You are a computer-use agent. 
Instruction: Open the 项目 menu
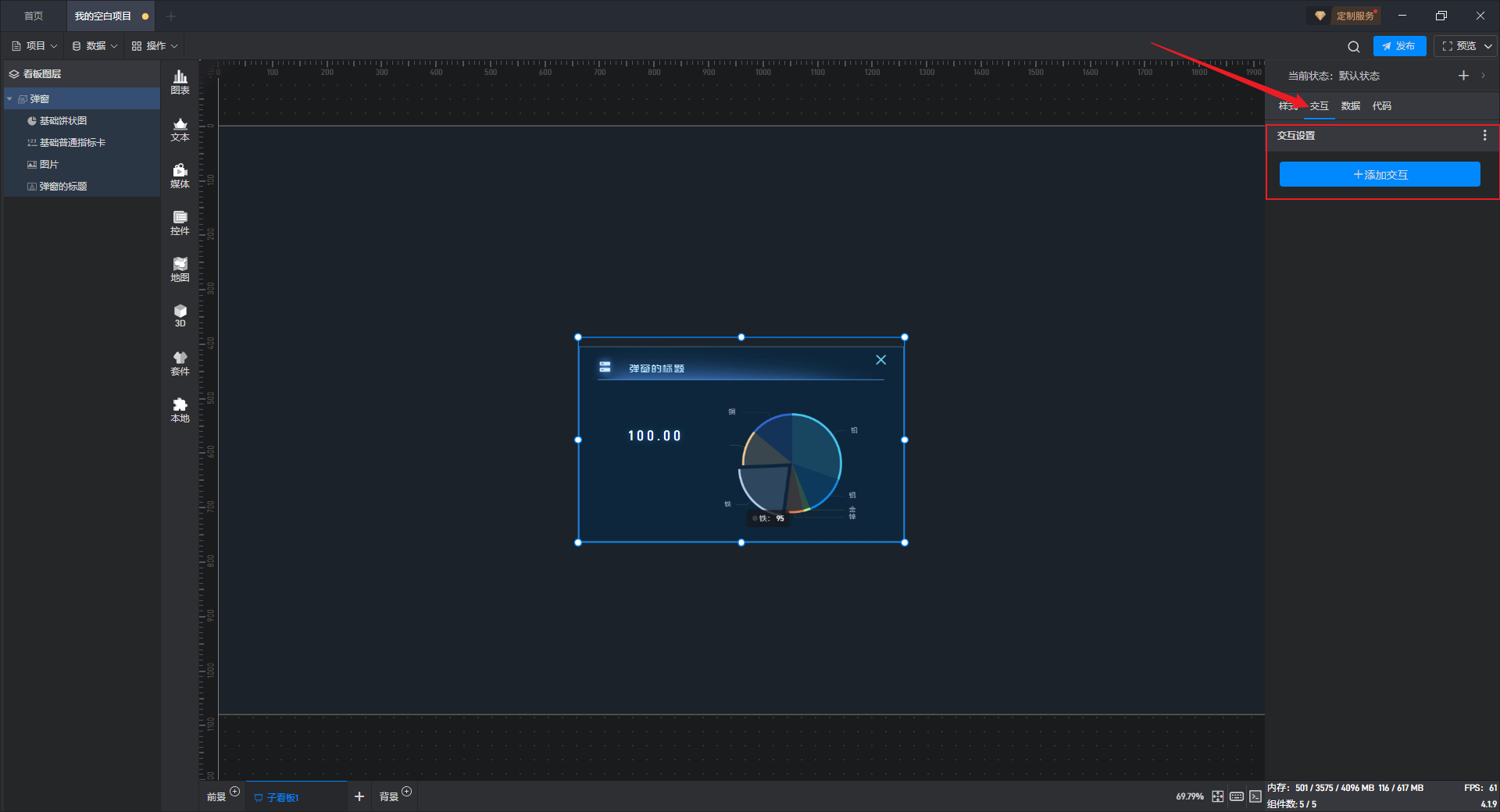[34, 46]
